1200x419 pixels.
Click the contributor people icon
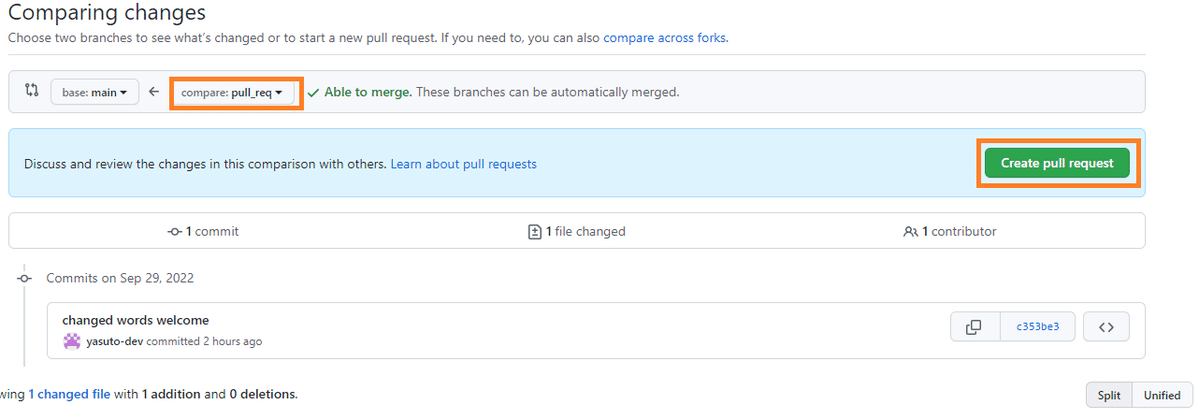[x=910, y=231]
